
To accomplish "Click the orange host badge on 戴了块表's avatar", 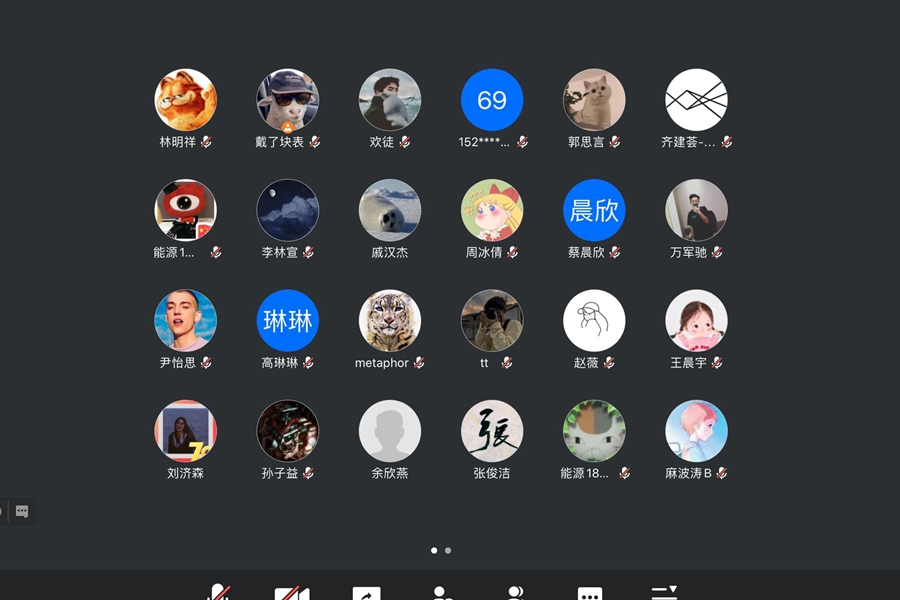I will (x=288, y=128).
